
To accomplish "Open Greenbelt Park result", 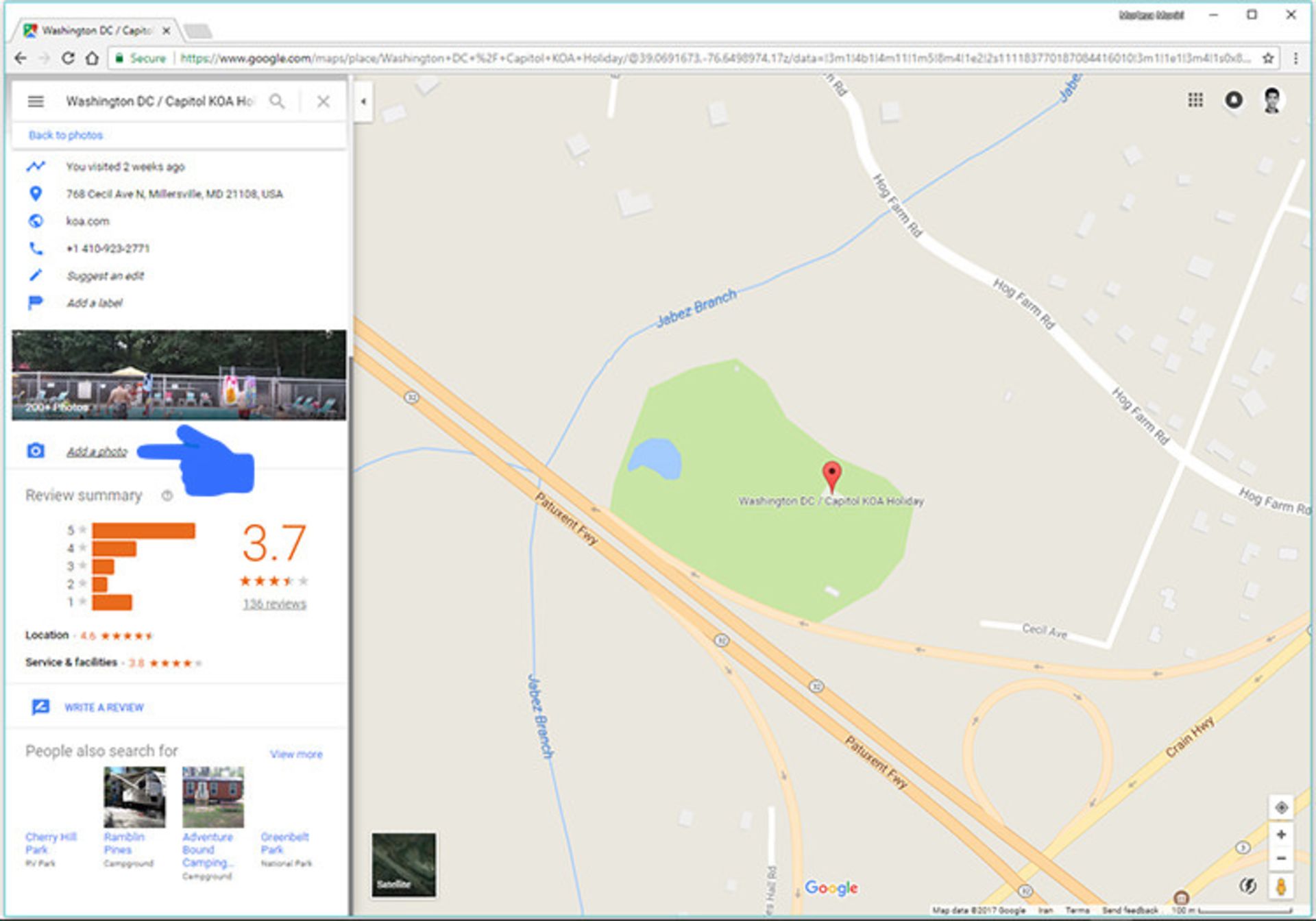I will pos(285,843).
